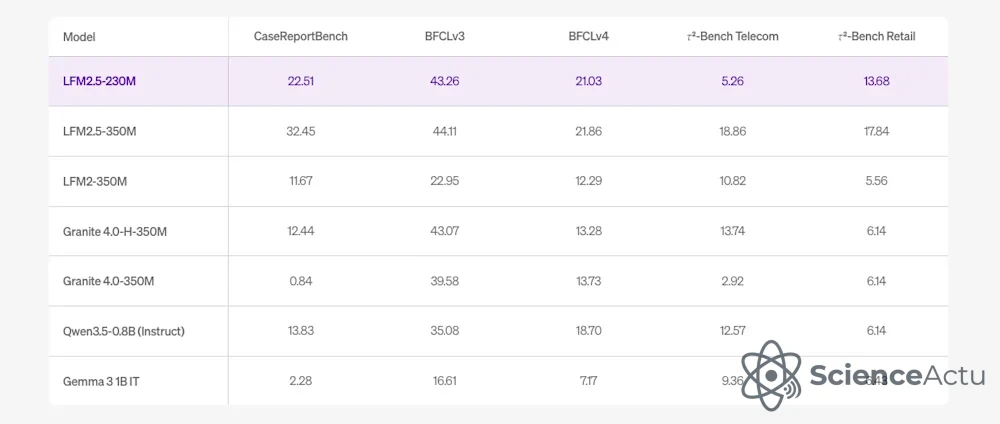Image resolution: width=1000 pixels, height=424 pixels.
Task: Click the 39.58 BFCLv3 value
Action: [x=445, y=281]
